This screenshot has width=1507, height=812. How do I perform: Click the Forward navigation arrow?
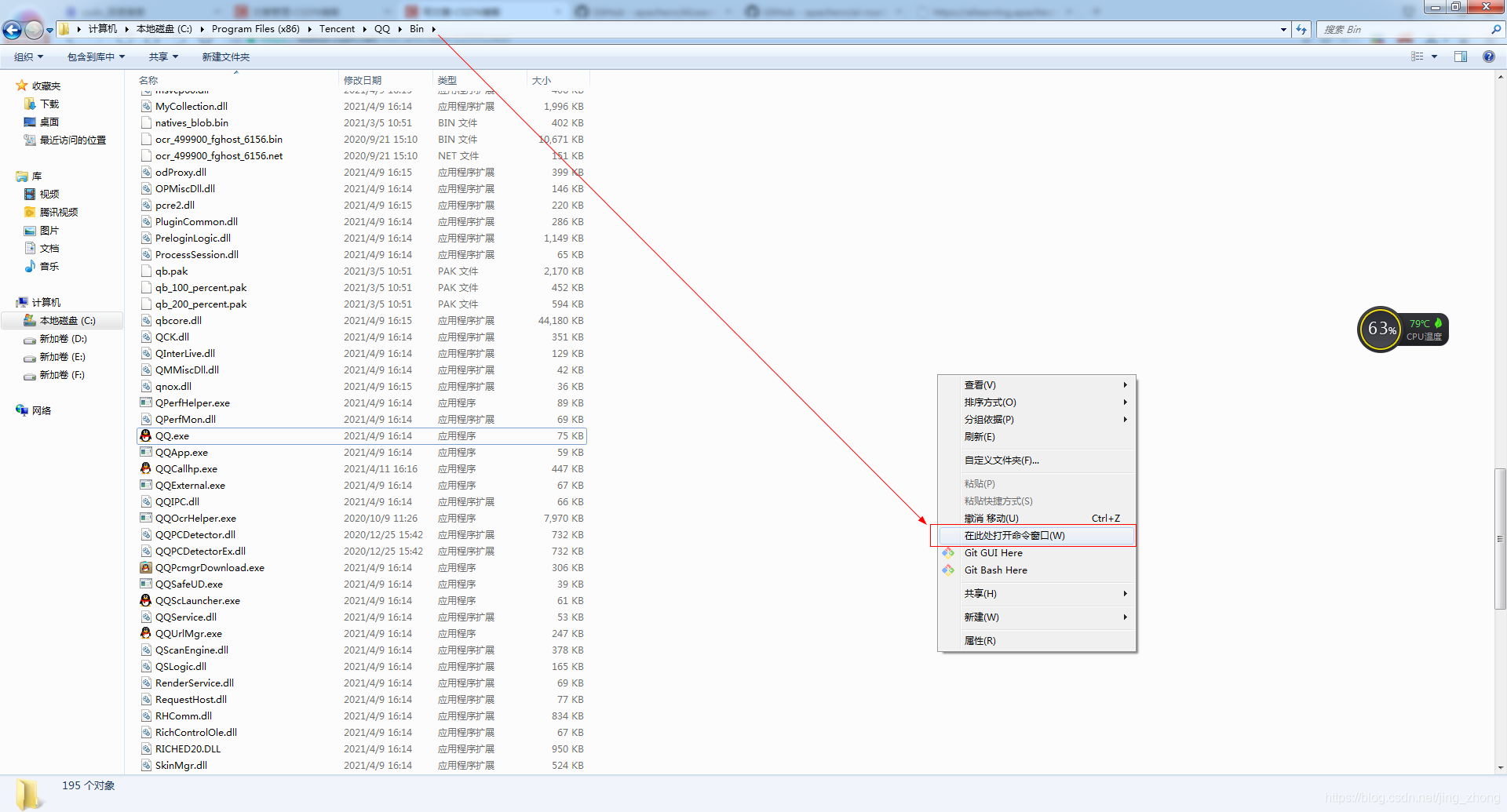[34, 30]
